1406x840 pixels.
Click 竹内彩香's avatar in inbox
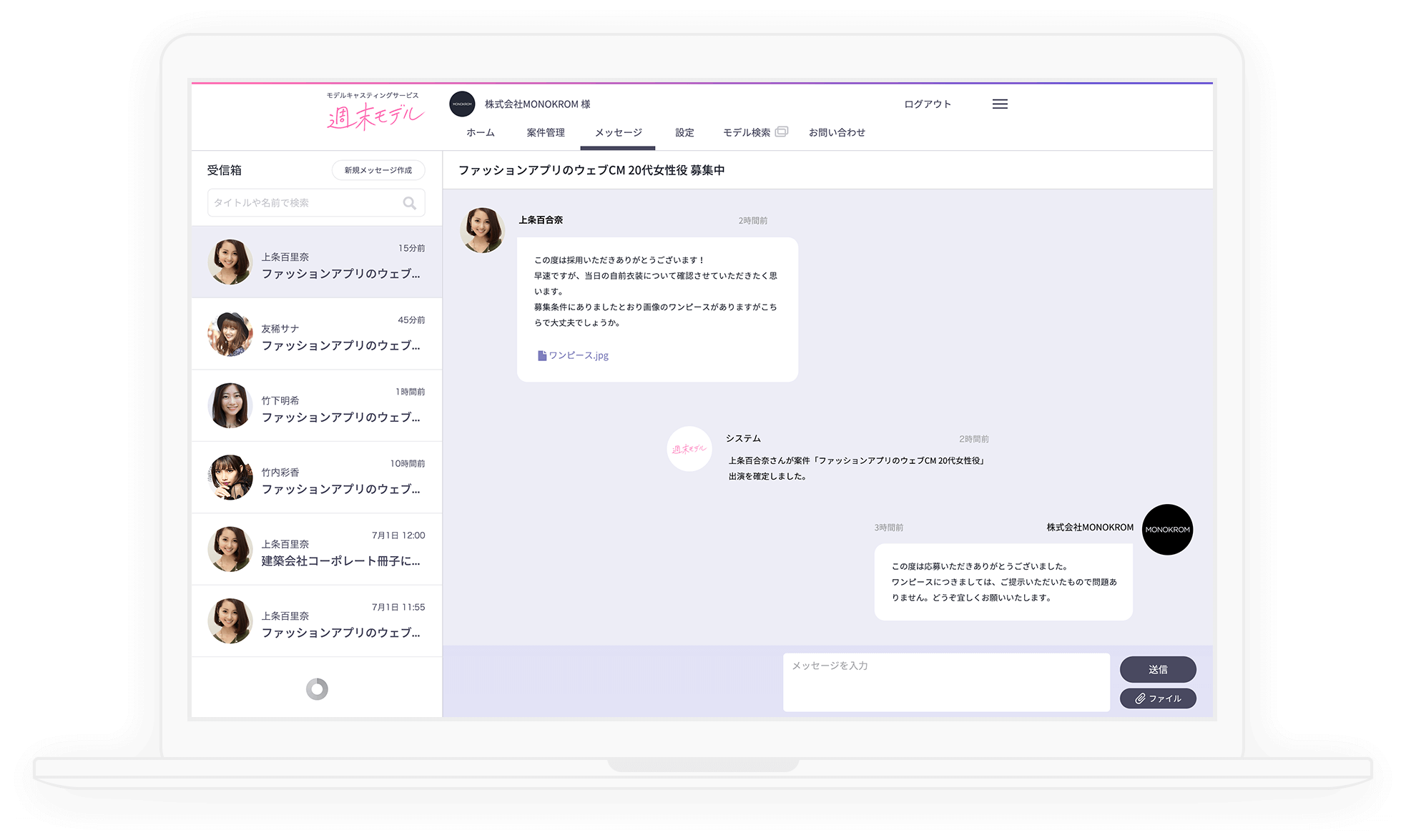click(x=230, y=478)
